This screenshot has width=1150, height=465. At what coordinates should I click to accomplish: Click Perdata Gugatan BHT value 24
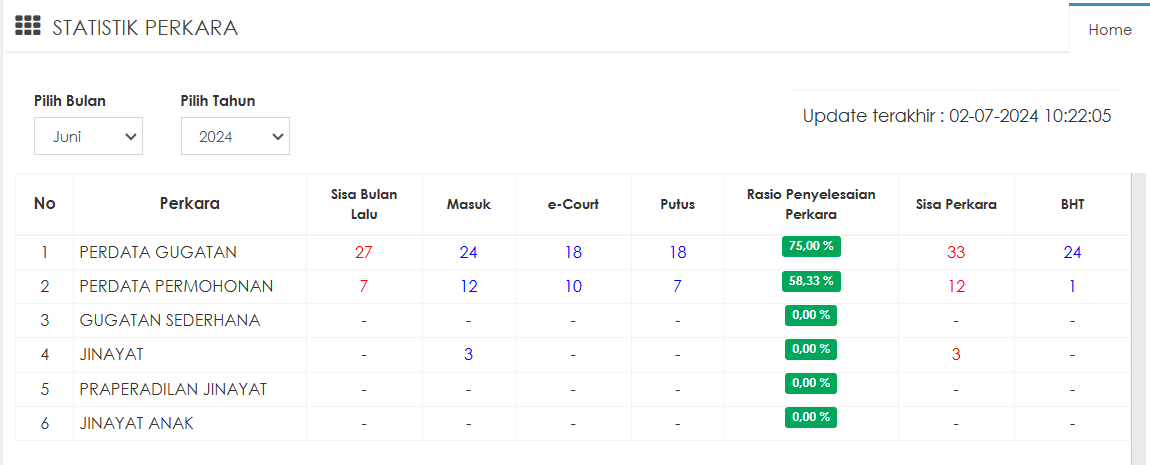coord(1072,252)
